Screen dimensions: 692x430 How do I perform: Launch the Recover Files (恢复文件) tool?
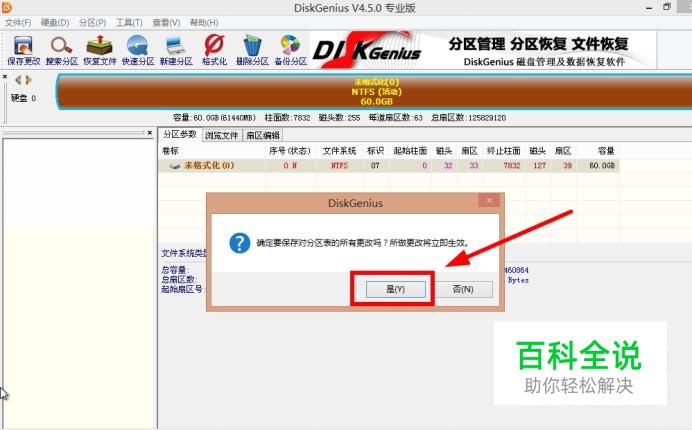coord(100,50)
